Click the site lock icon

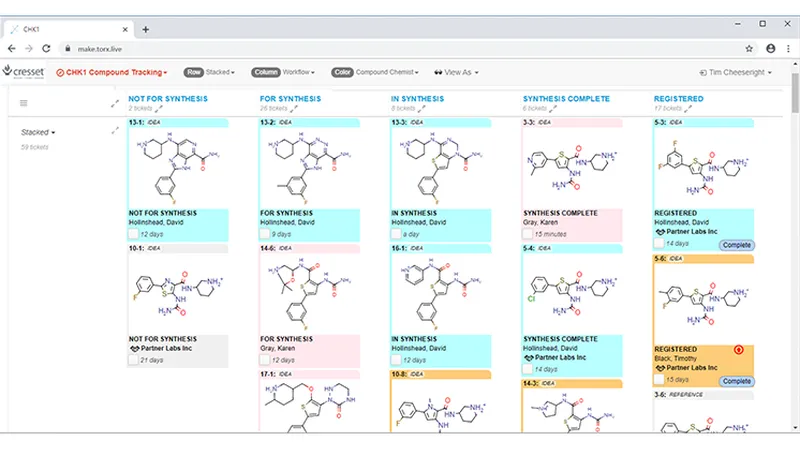click(x=68, y=48)
